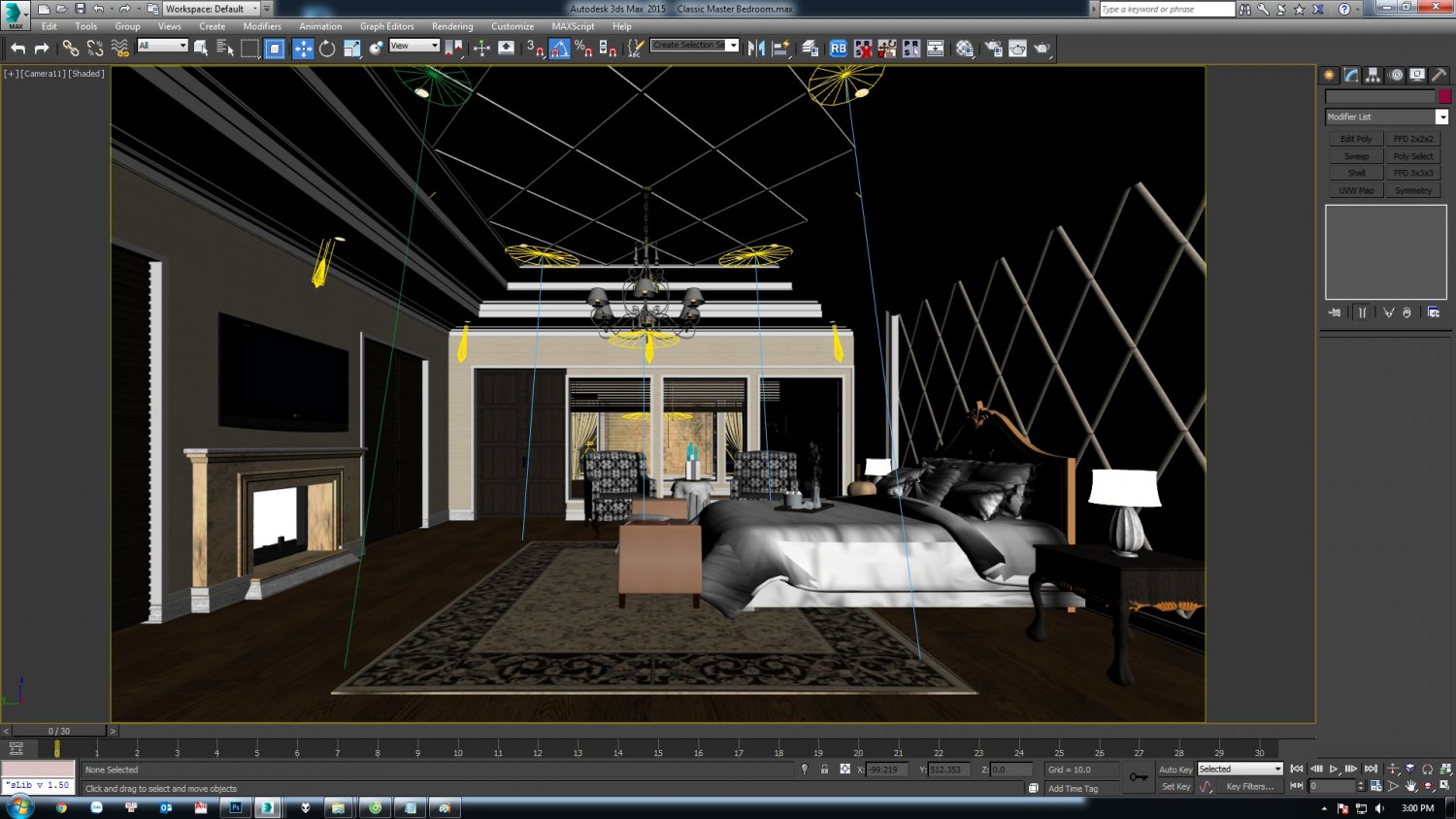1456x819 pixels.
Task: Switch to the Motion command panel
Action: pyautogui.click(x=1395, y=74)
